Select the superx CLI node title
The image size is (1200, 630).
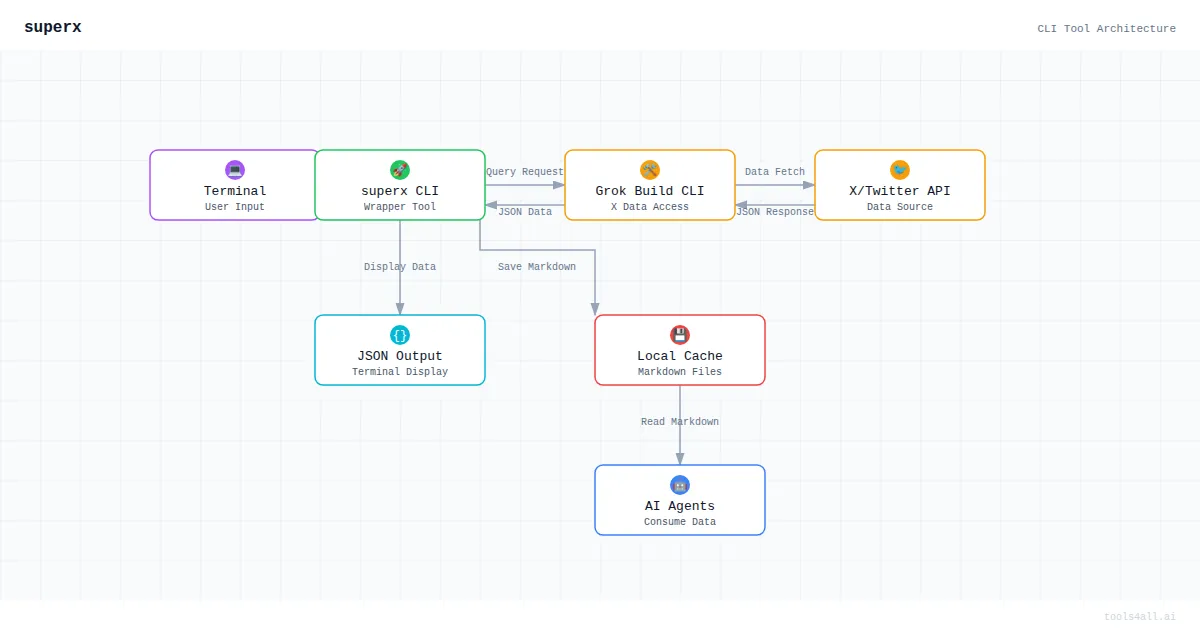pyautogui.click(x=400, y=191)
